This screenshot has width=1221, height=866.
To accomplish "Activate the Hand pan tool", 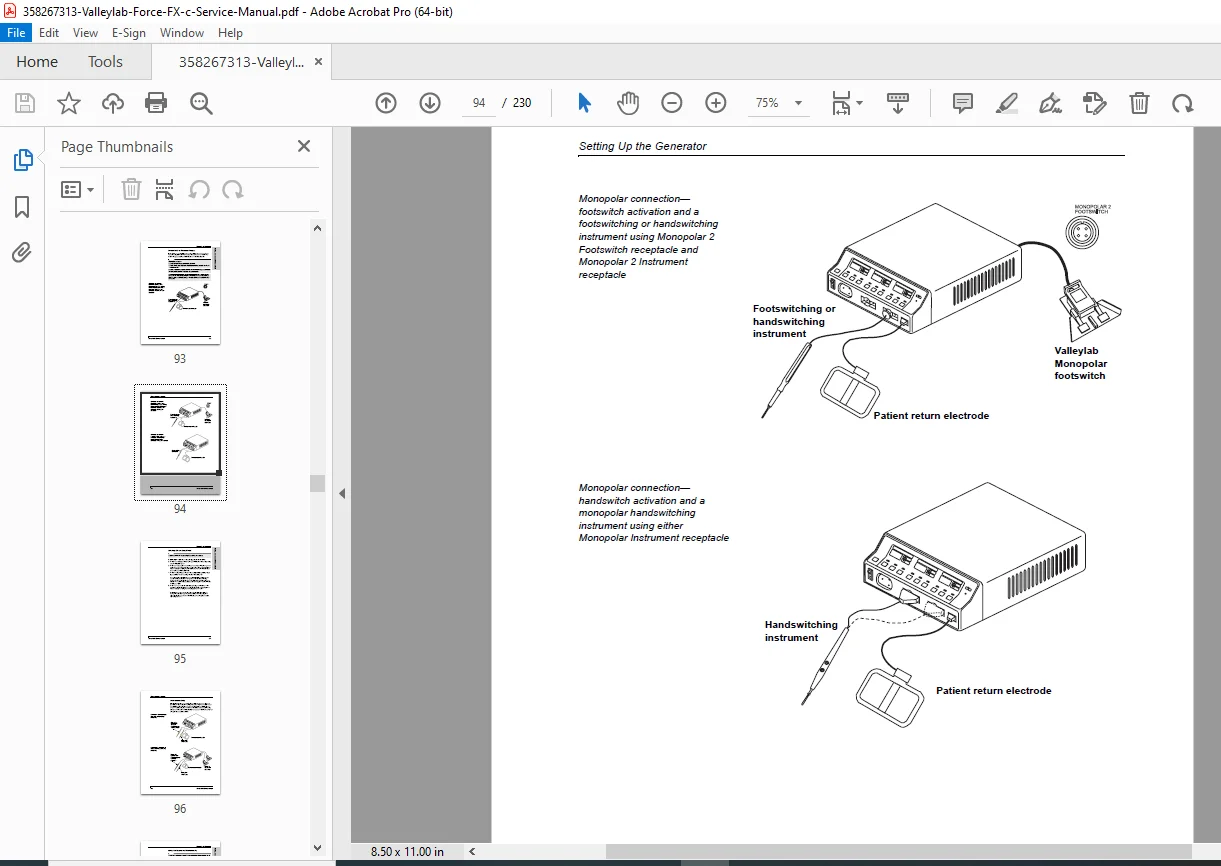I will 628,103.
